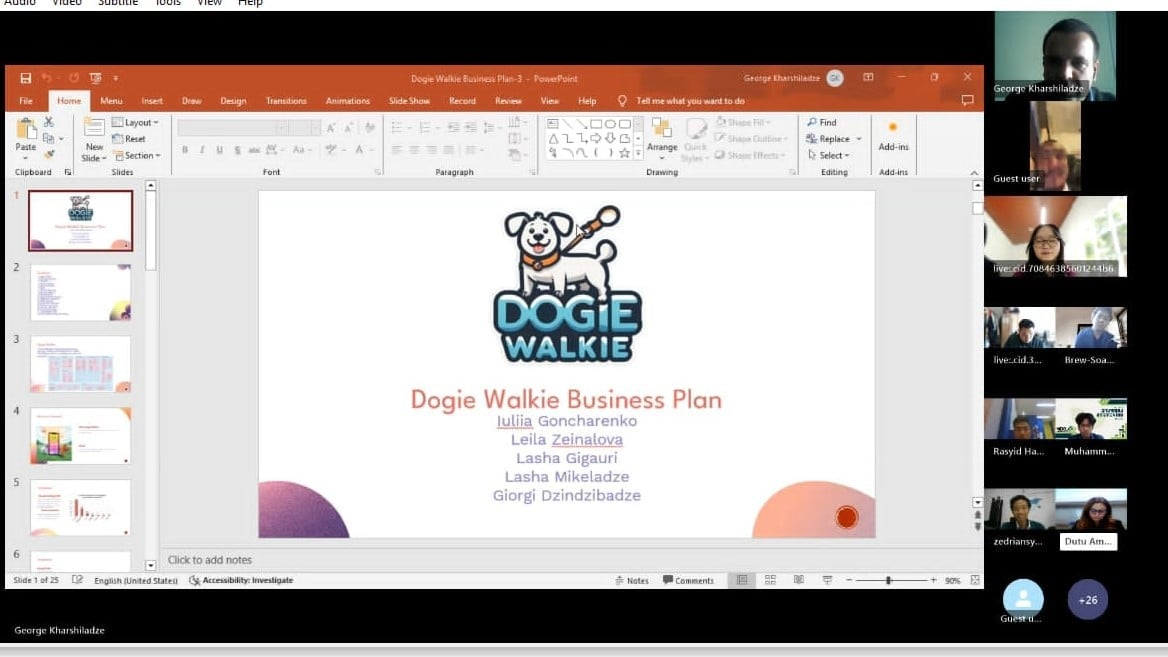The height and width of the screenshot is (657, 1168).
Task: Toggle the Notes pane in status bar
Action: (632, 580)
